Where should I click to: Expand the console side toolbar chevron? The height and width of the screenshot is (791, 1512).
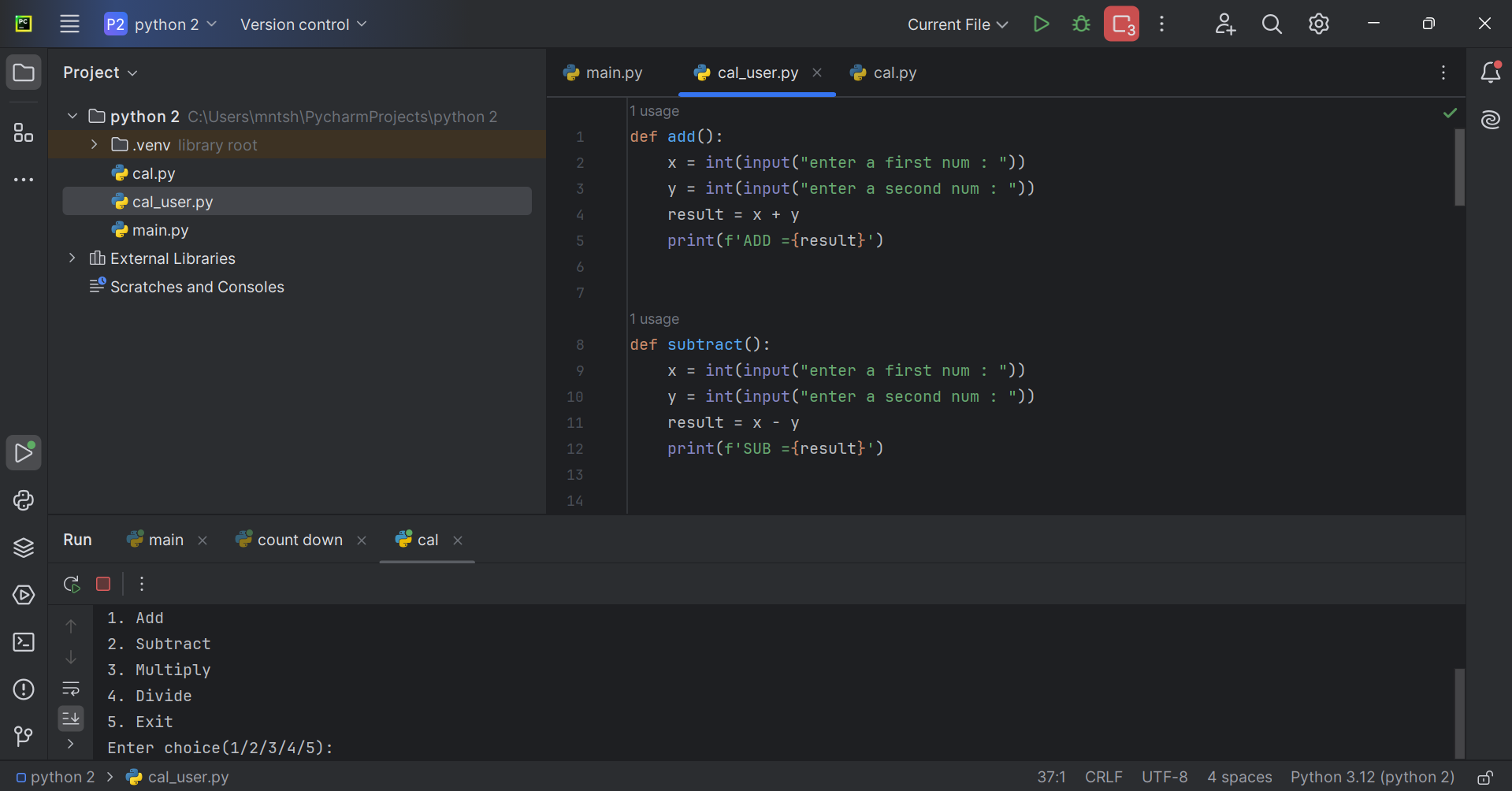point(71,744)
